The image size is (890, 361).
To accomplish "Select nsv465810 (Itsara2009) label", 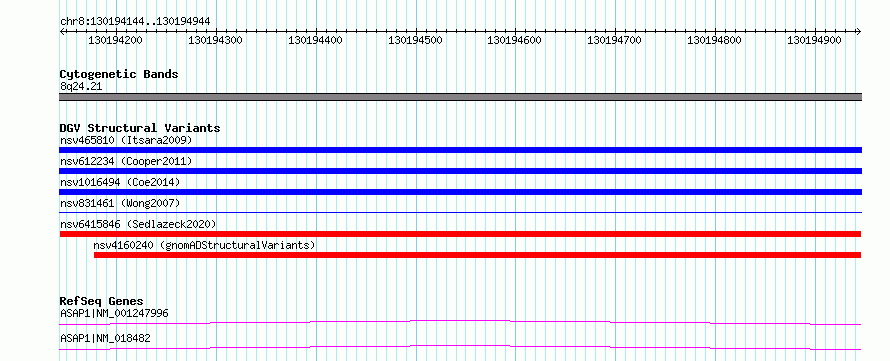I will [126, 140].
